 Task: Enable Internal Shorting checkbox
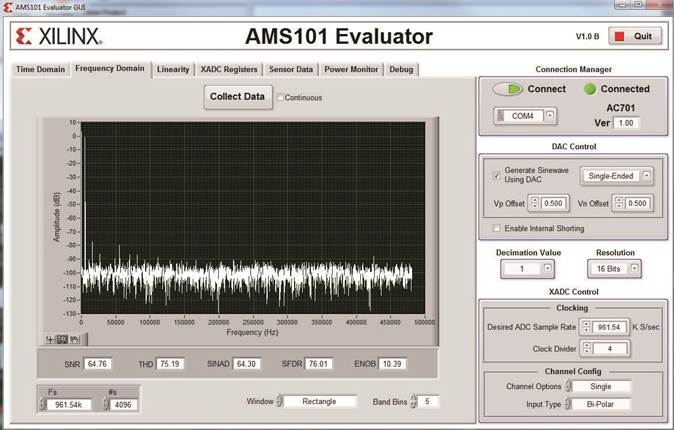coord(496,228)
